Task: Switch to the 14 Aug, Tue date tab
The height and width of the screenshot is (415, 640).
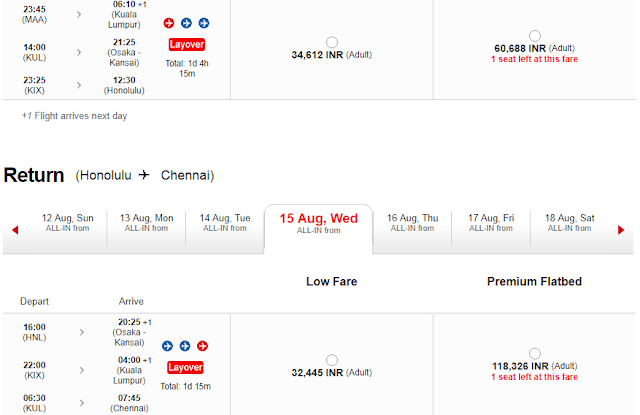Action: coord(225,223)
